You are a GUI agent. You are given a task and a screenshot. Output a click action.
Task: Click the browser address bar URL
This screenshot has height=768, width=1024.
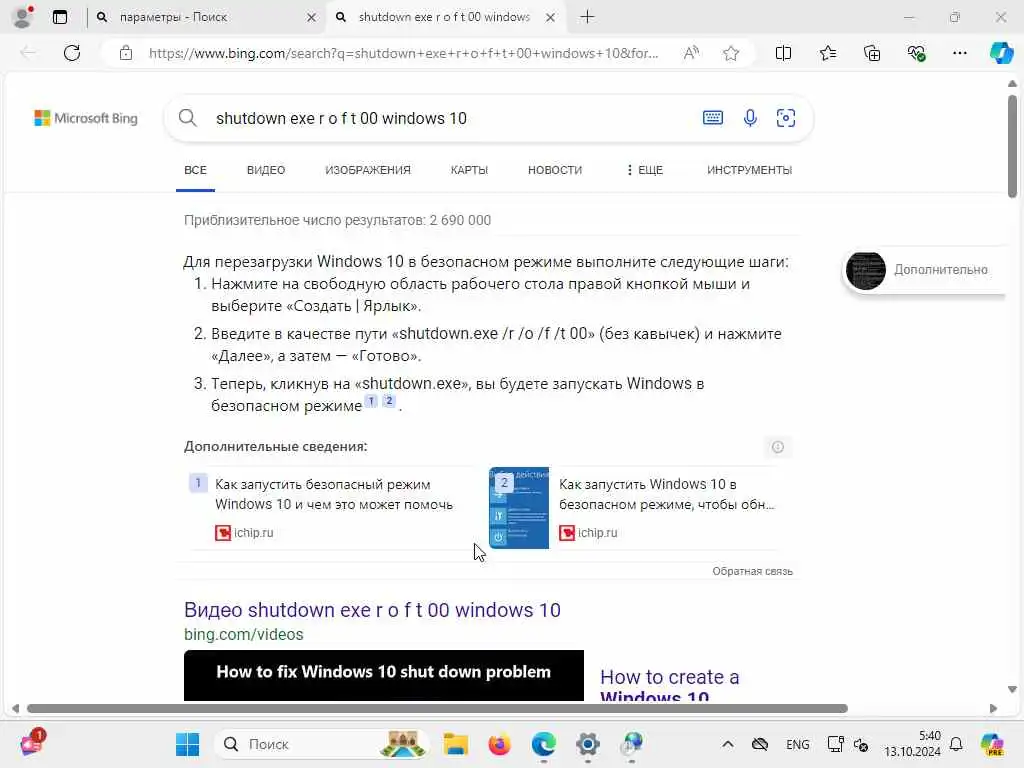click(x=403, y=53)
